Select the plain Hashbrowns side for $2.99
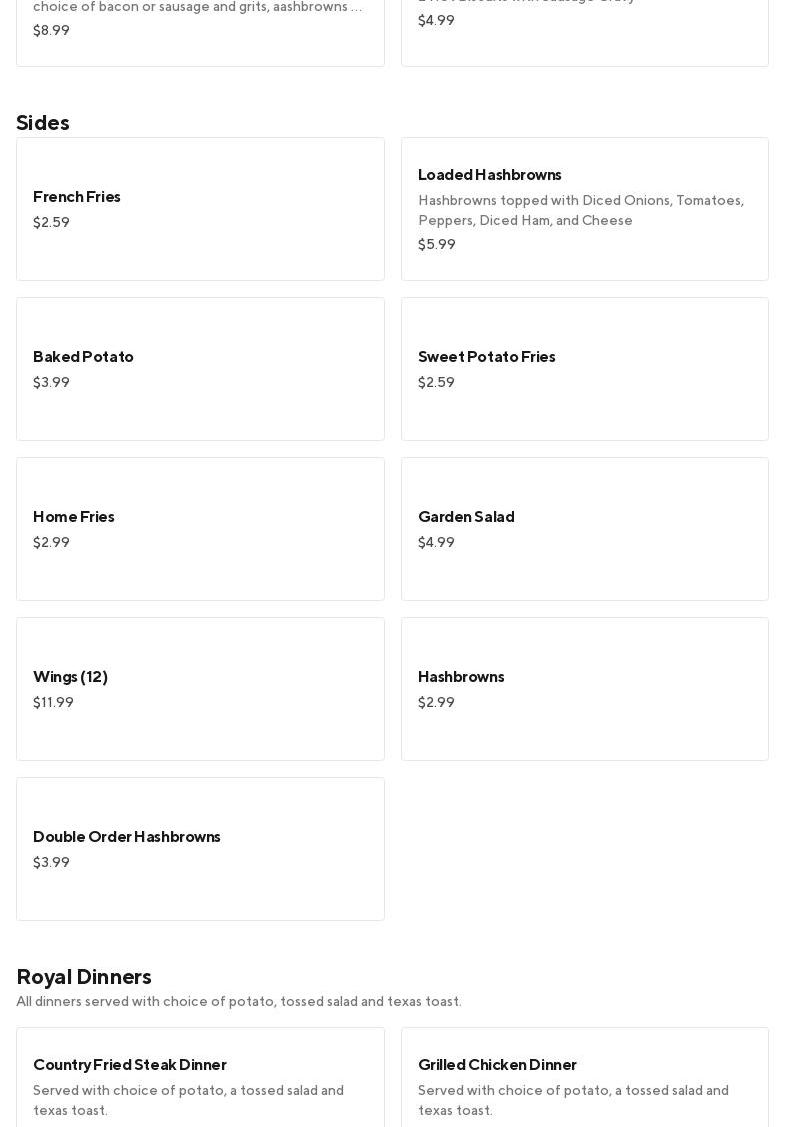Screen dimensions: 785x1127 584,688
